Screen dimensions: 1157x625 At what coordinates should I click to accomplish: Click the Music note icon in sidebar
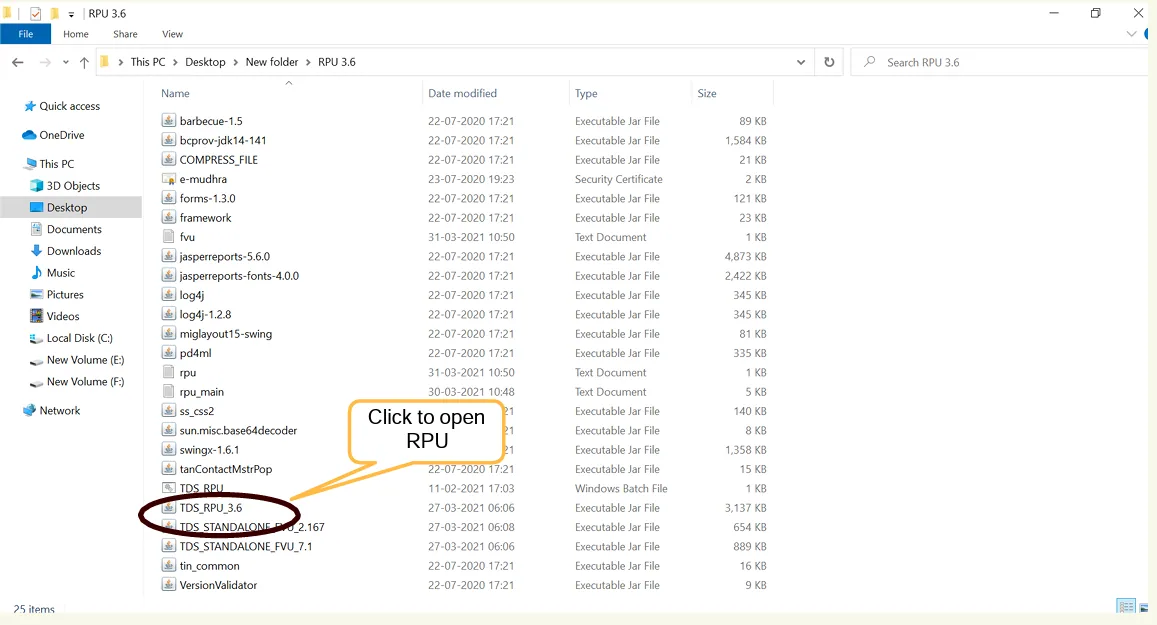[36, 272]
